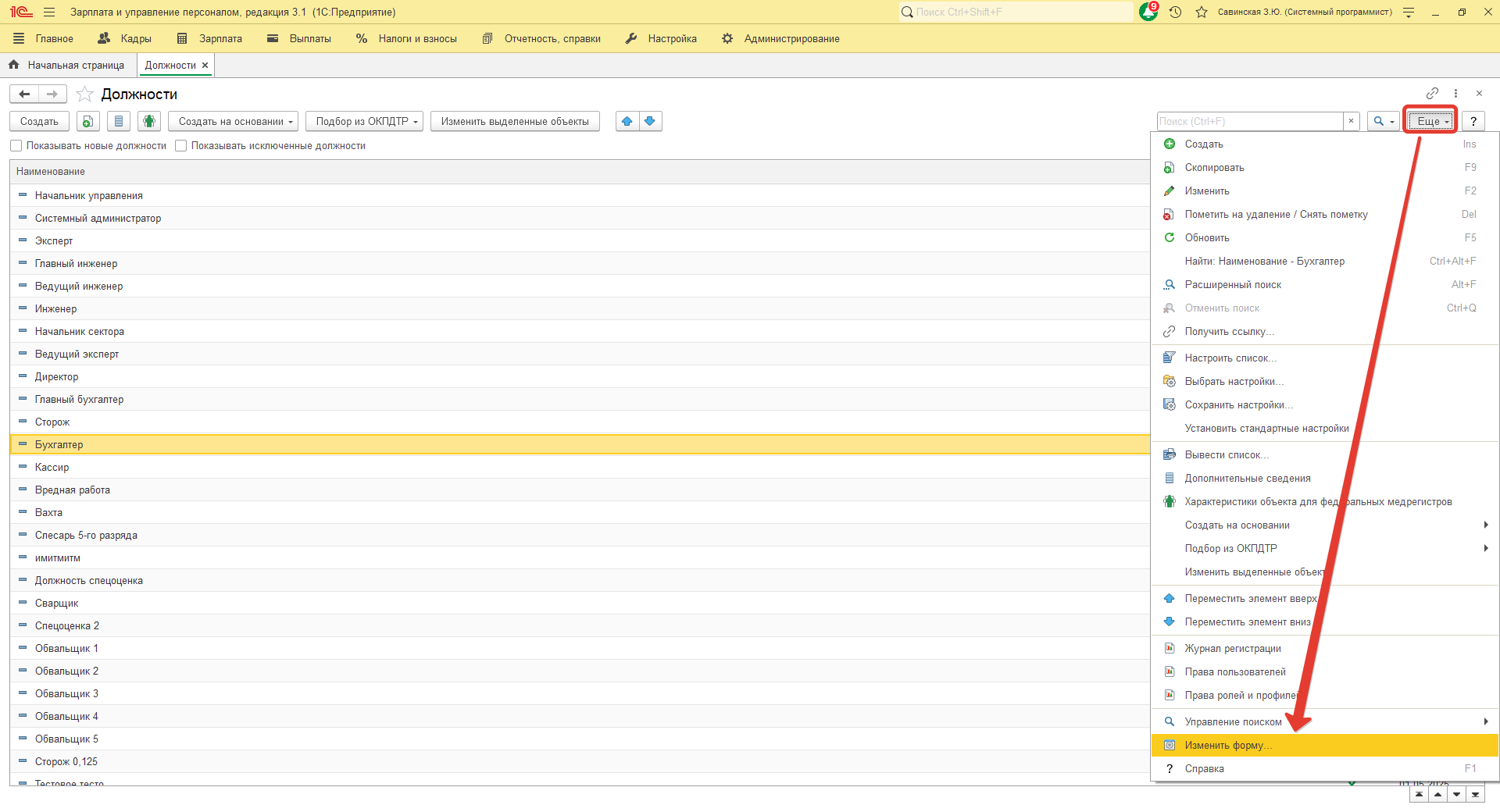Click the 'Создать' button
The height and width of the screenshot is (812, 1500).
pyautogui.click(x=39, y=121)
